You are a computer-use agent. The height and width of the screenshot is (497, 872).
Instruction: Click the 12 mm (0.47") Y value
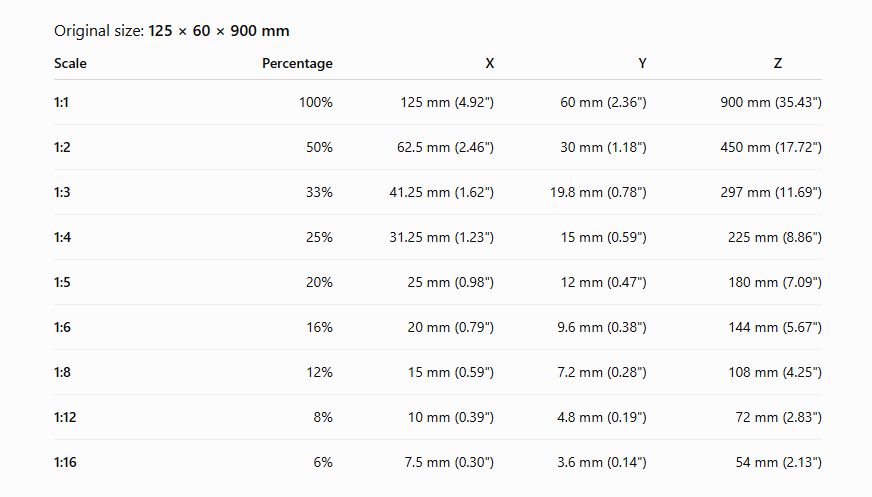coord(603,282)
